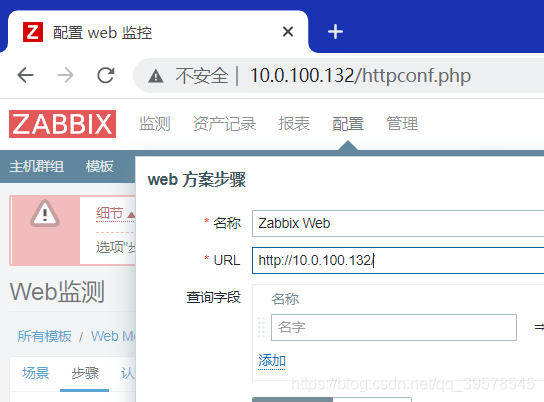Screen dimensions: 544x402
Task: Click the 不安全 warning triangle in the address bar
Action: click(x=155, y=76)
